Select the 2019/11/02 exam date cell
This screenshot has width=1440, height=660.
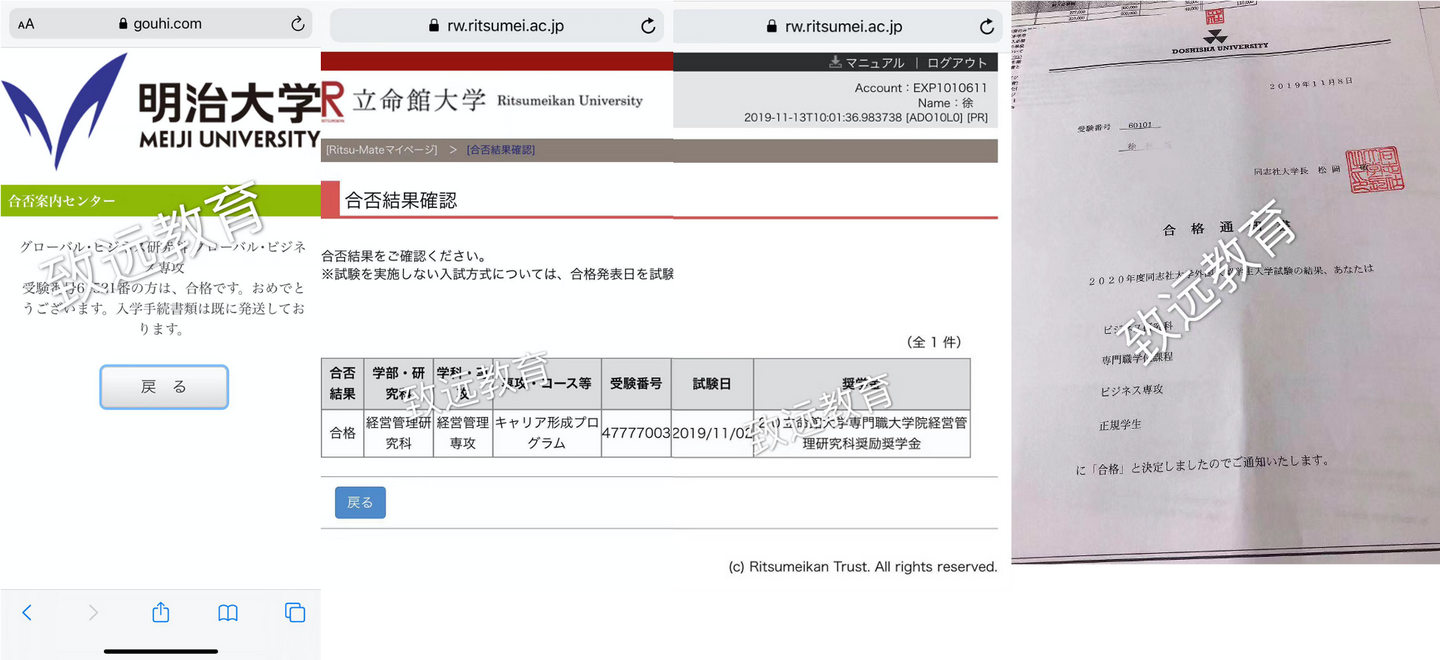tap(712, 433)
